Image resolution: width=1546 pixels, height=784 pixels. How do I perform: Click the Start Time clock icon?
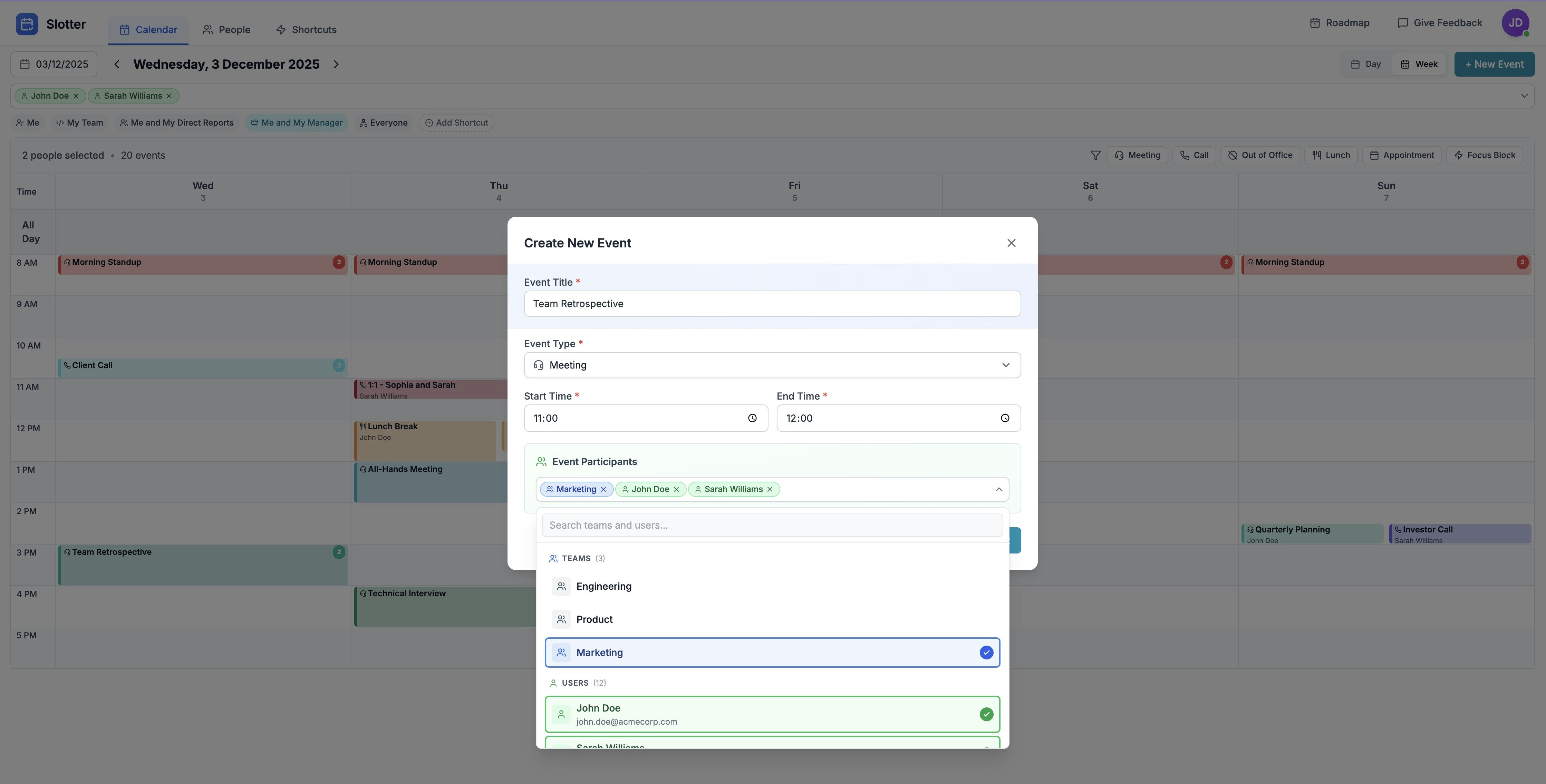[x=752, y=418]
